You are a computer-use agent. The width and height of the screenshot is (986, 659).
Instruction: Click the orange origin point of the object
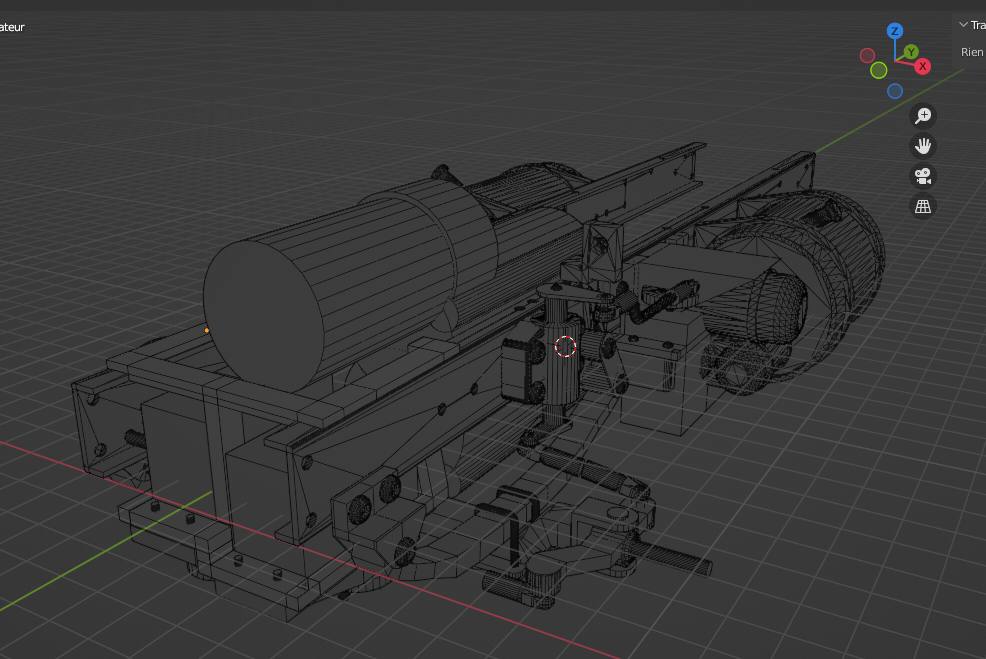point(207,330)
